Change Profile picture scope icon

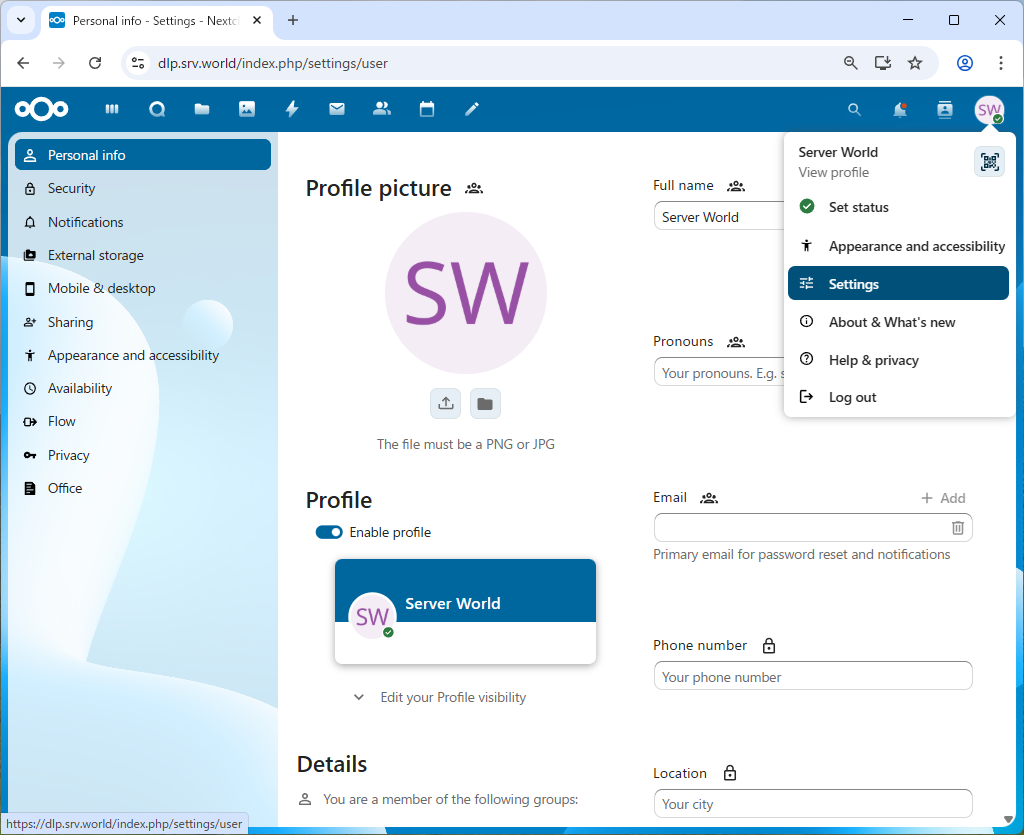click(x=474, y=189)
